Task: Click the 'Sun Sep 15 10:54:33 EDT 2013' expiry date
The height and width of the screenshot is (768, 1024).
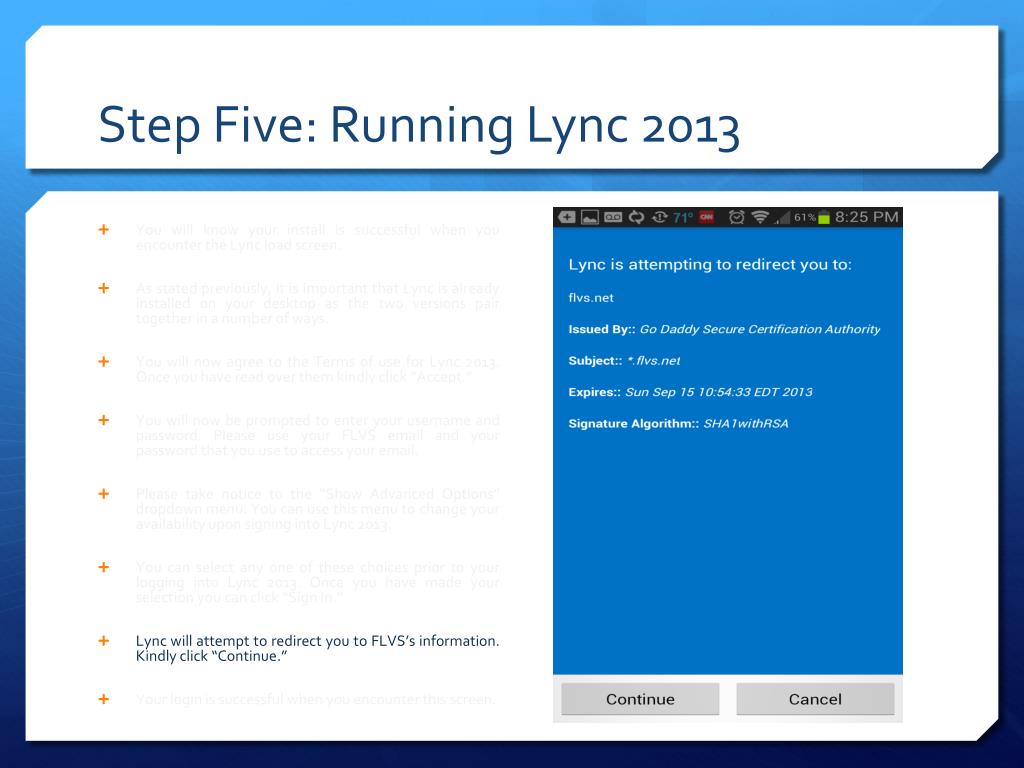Action: [x=719, y=392]
